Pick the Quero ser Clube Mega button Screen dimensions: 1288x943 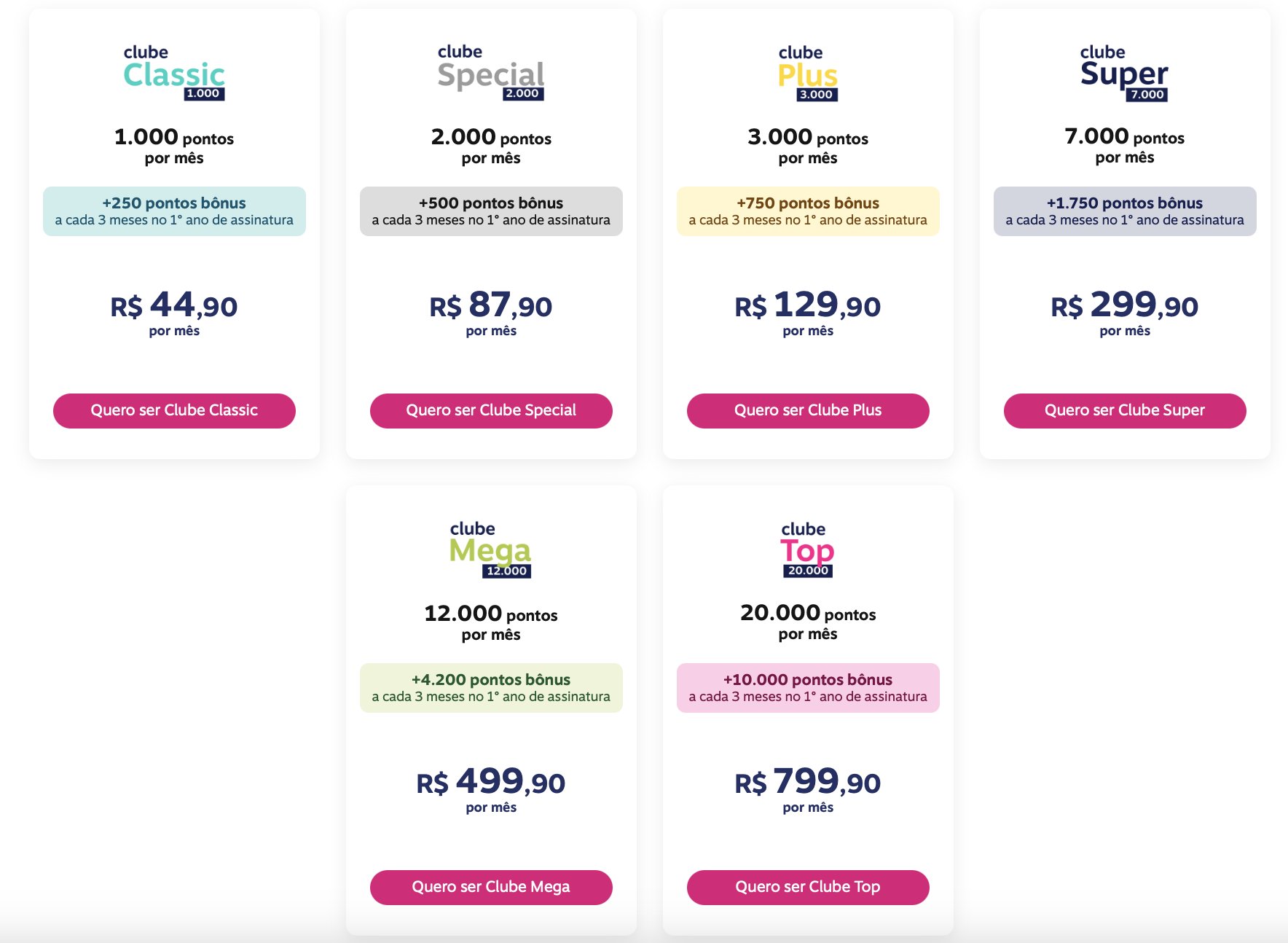coord(491,888)
